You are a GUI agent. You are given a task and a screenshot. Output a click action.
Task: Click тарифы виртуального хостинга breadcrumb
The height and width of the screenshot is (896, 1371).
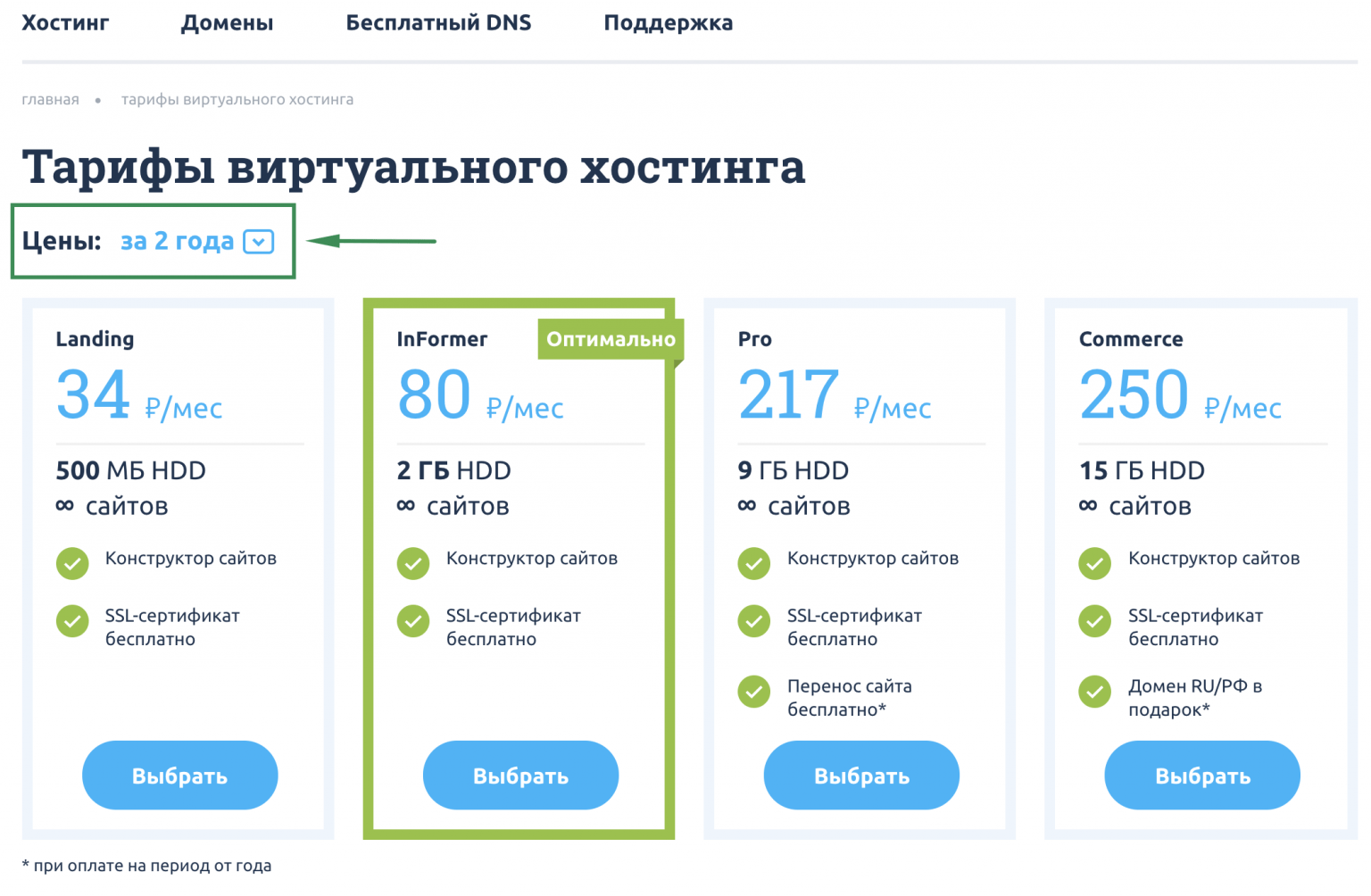tap(237, 99)
